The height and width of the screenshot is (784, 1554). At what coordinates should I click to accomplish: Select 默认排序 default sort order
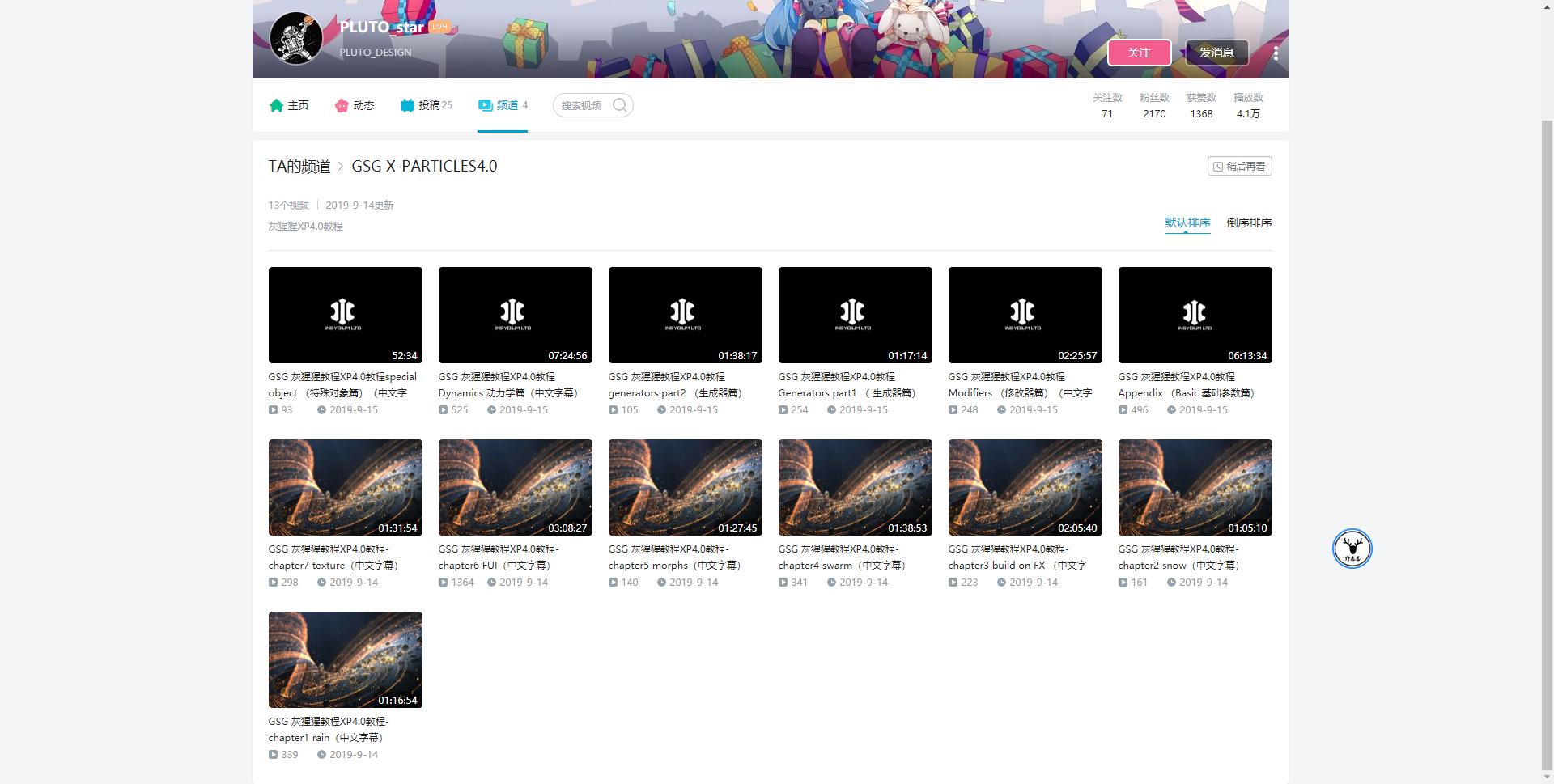click(x=1187, y=222)
